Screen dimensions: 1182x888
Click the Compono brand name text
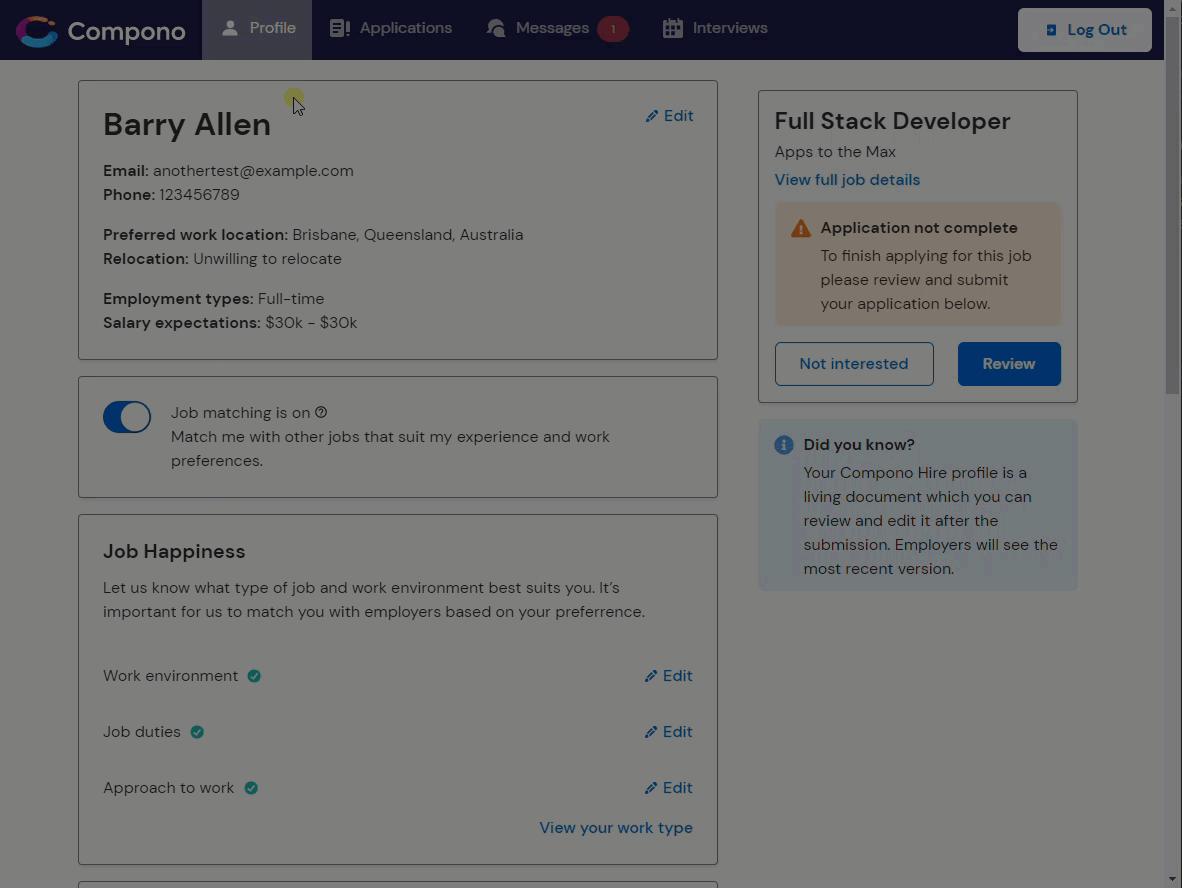point(126,31)
